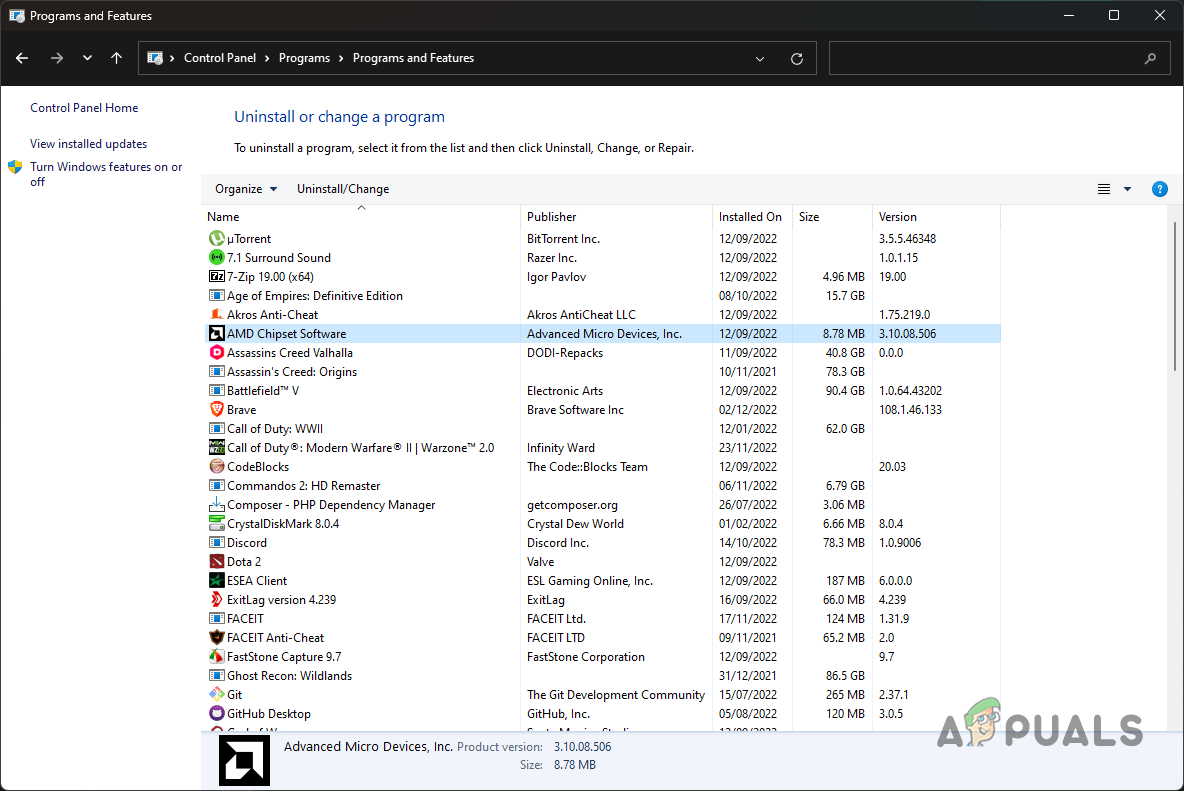The image size is (1184, 791).
Task: Open Help via the blue question mark
Action: pyautogui.click(x=1159, y=188)
